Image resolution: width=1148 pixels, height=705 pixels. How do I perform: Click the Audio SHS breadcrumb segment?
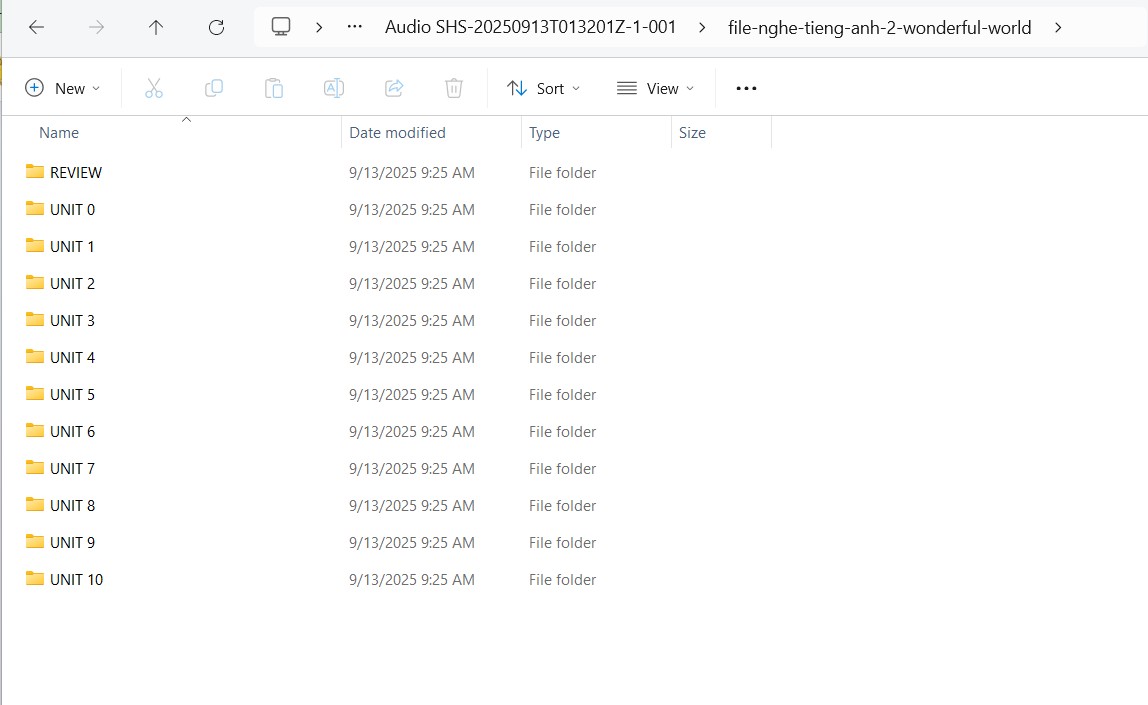click(x=530, y=28)
